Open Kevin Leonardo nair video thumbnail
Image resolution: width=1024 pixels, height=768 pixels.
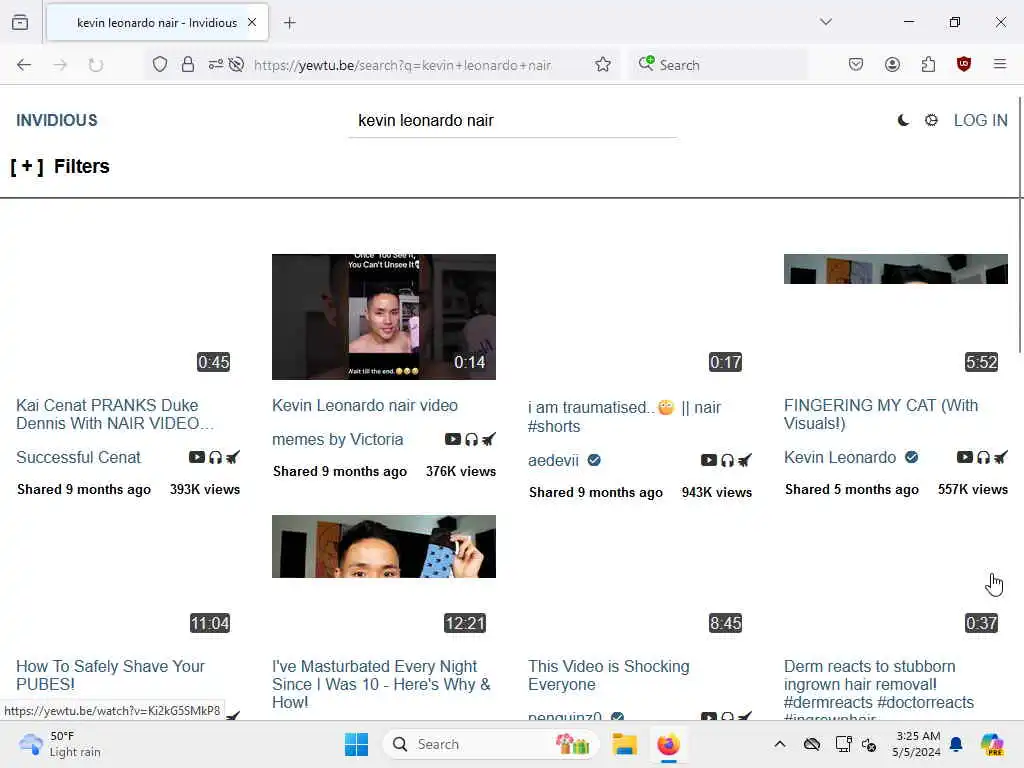point(384,317)
